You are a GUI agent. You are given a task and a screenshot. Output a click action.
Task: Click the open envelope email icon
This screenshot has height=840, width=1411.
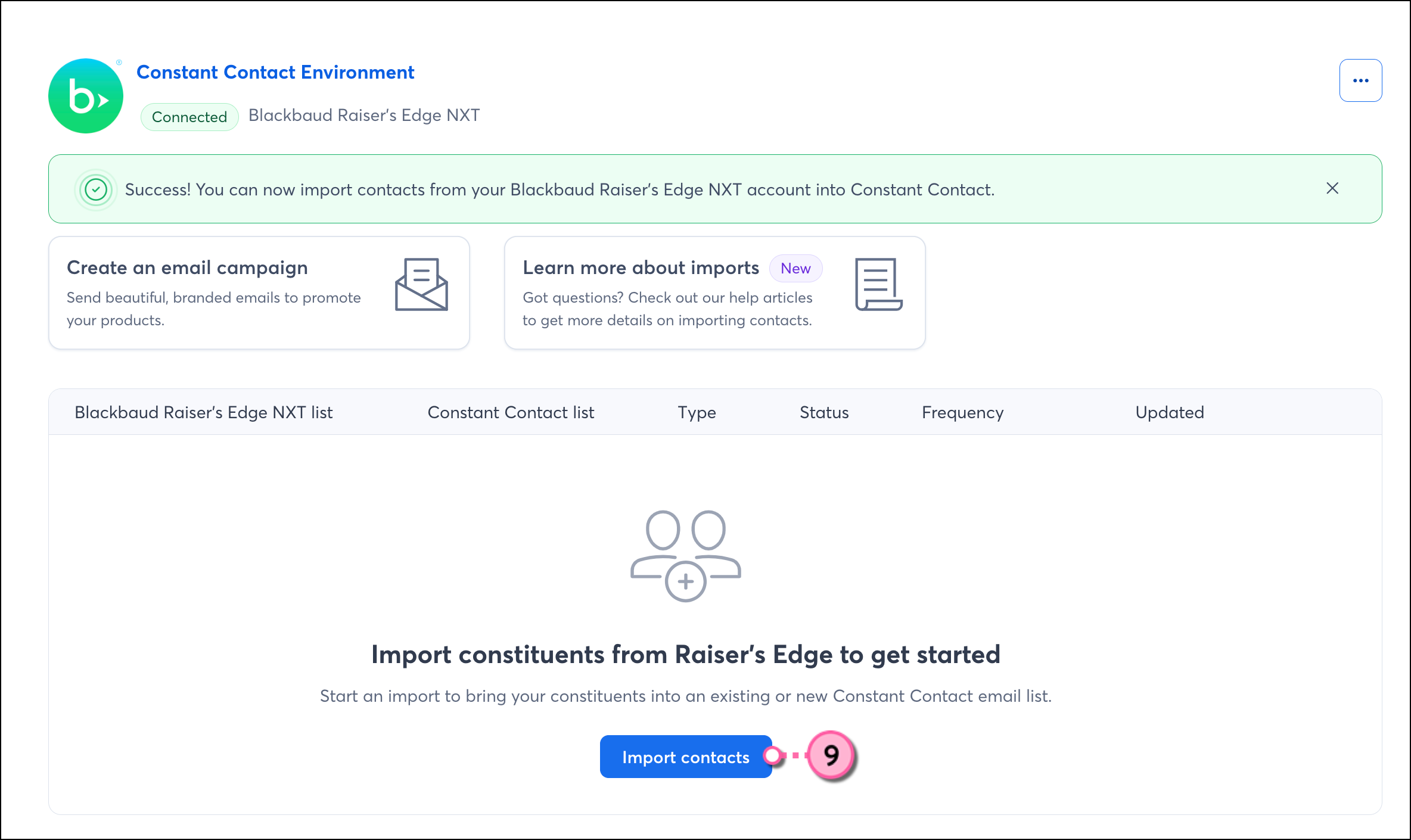click(x=421, y=284)
